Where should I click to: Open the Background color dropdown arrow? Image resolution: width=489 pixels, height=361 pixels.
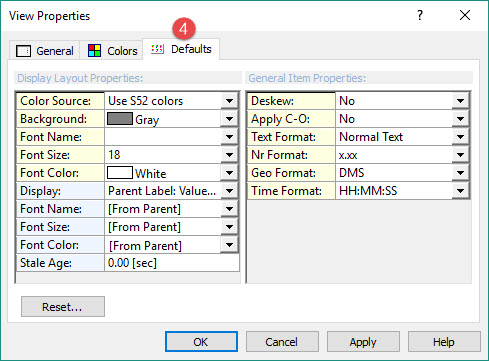tap(229, 119)
